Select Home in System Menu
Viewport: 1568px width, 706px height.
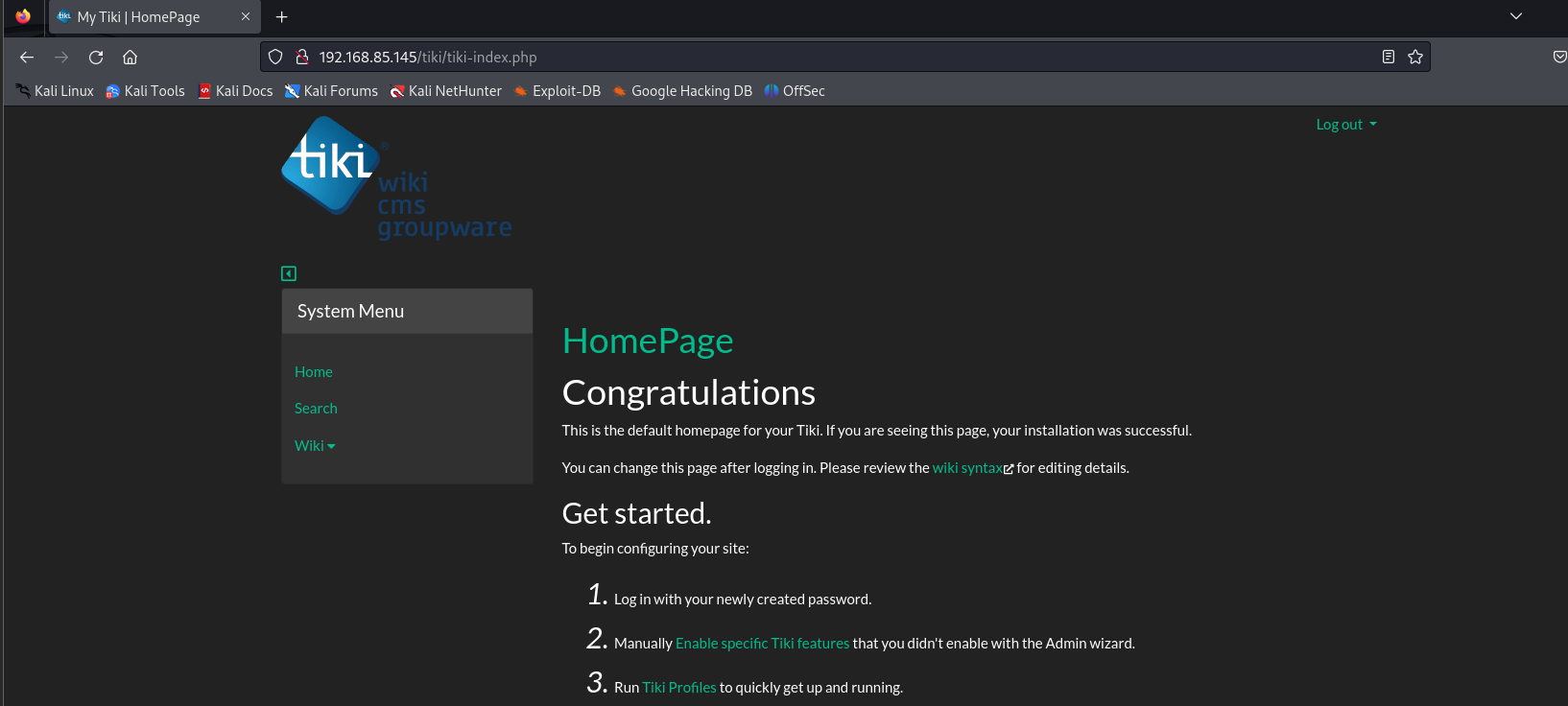pyautogui.click(x=314, y=372)
